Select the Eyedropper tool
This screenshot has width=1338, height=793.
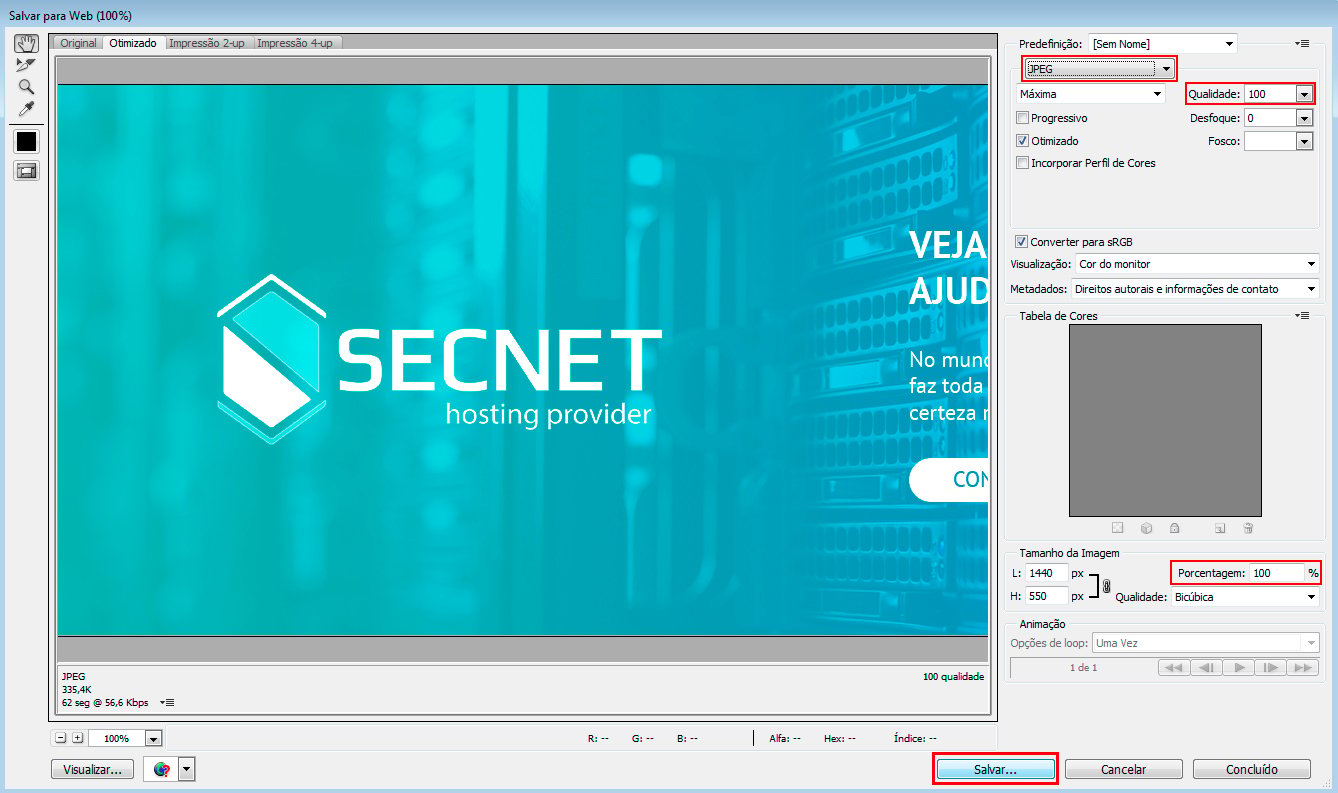click(x=26, y=108)
